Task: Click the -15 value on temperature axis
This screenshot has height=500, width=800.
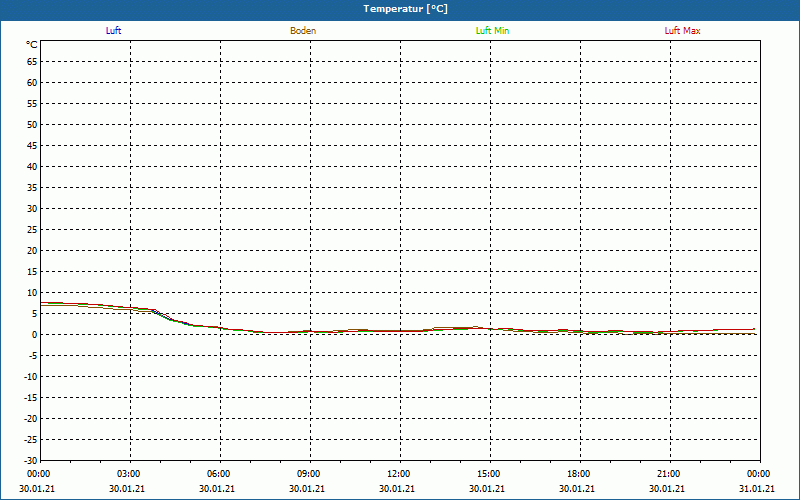Action: (31, 398)
